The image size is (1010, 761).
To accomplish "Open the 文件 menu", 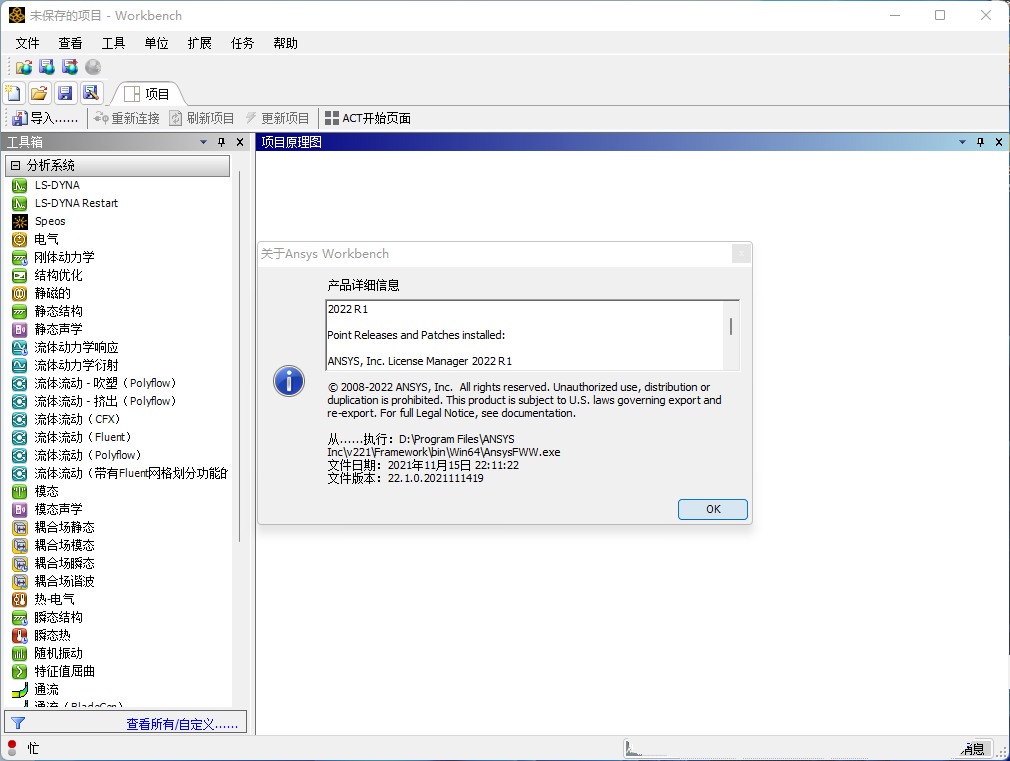I will pos(28,43).
